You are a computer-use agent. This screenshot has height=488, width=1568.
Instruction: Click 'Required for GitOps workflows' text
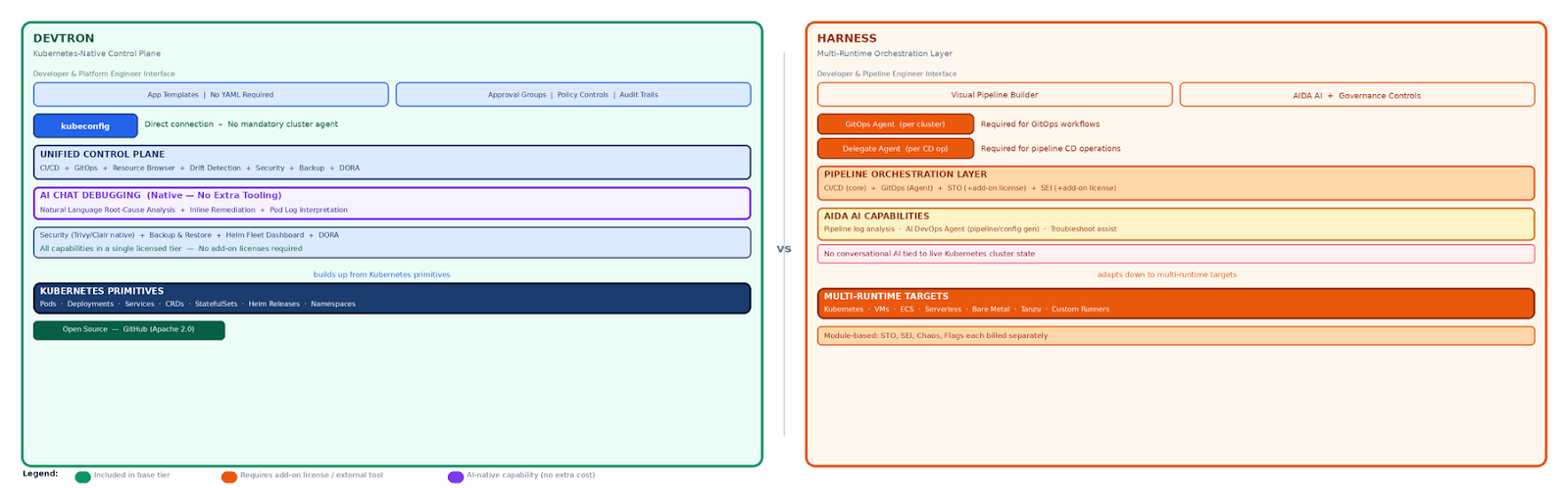(x=1041, y=124)
